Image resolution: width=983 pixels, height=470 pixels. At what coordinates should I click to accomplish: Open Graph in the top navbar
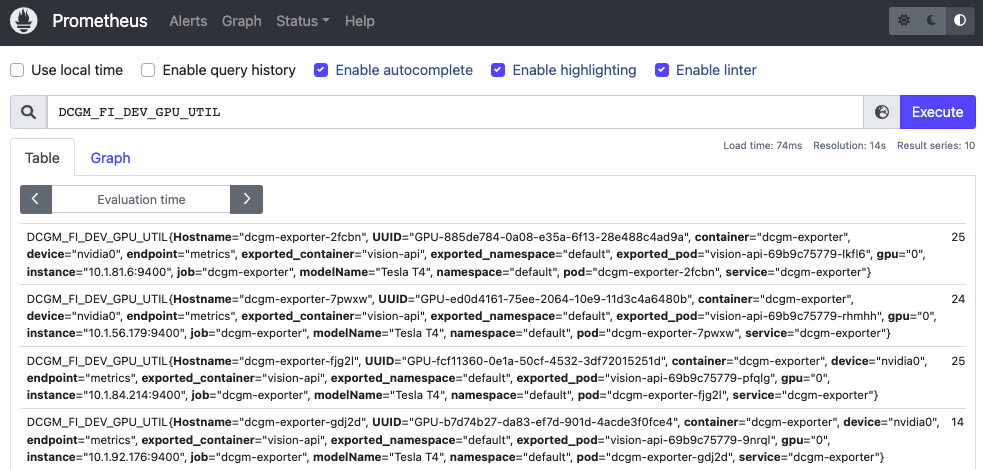(241, 21)
